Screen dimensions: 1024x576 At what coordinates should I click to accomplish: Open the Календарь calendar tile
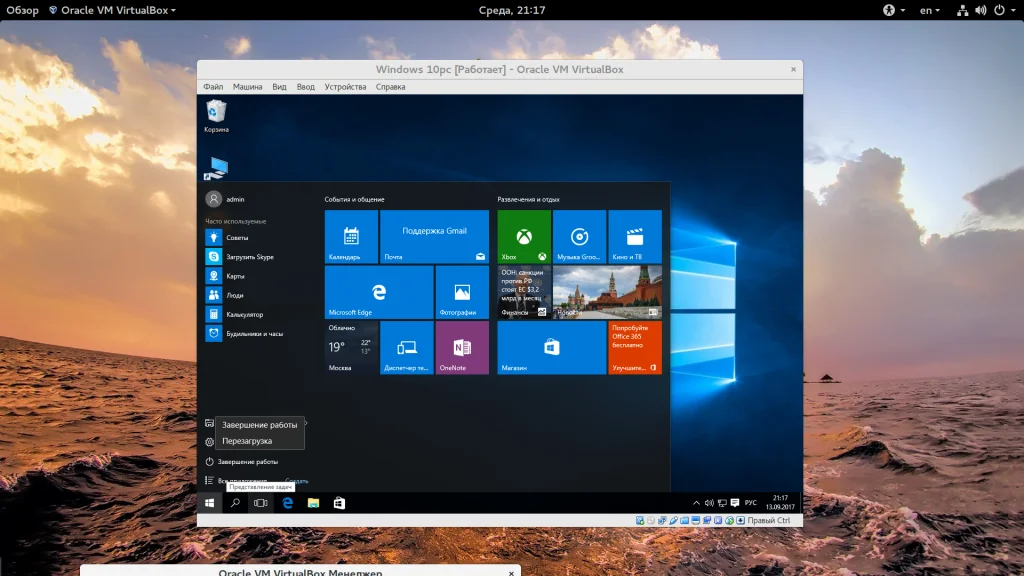point(350,236)
